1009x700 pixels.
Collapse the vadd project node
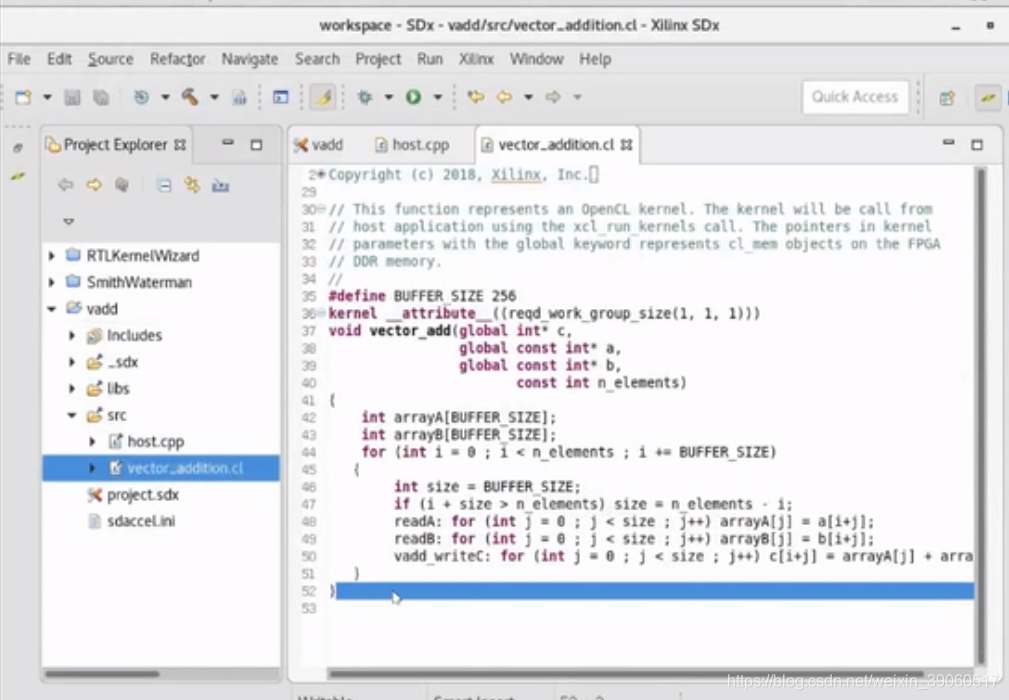click(52, 309)
